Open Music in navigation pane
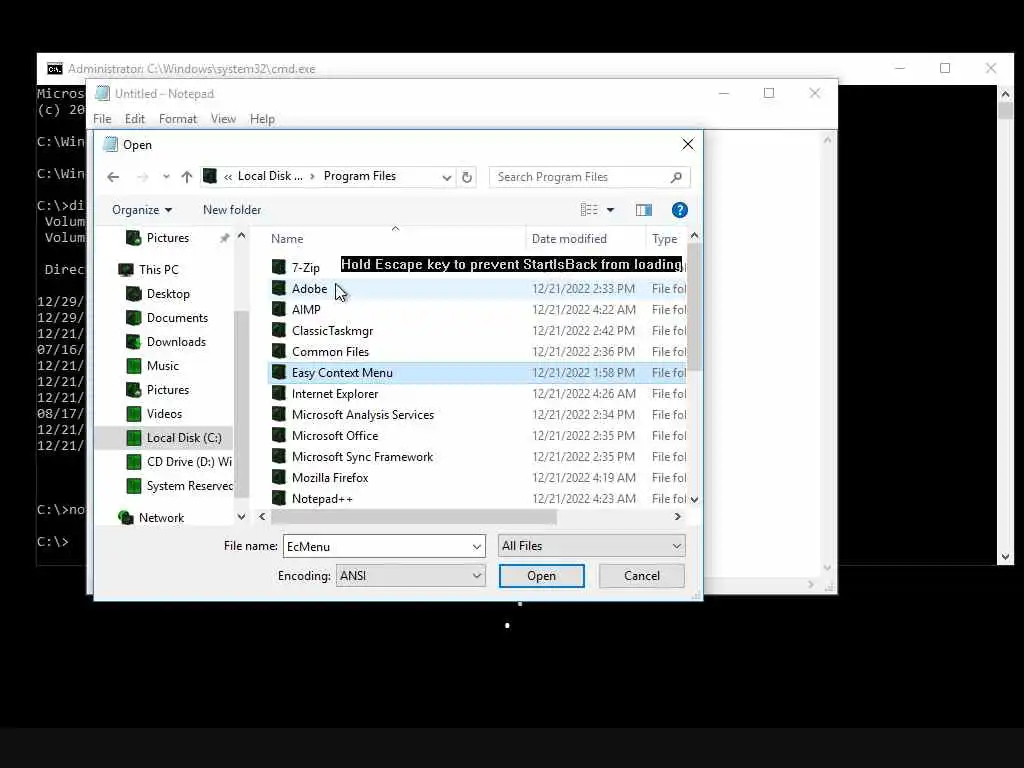 click(163, 366)
